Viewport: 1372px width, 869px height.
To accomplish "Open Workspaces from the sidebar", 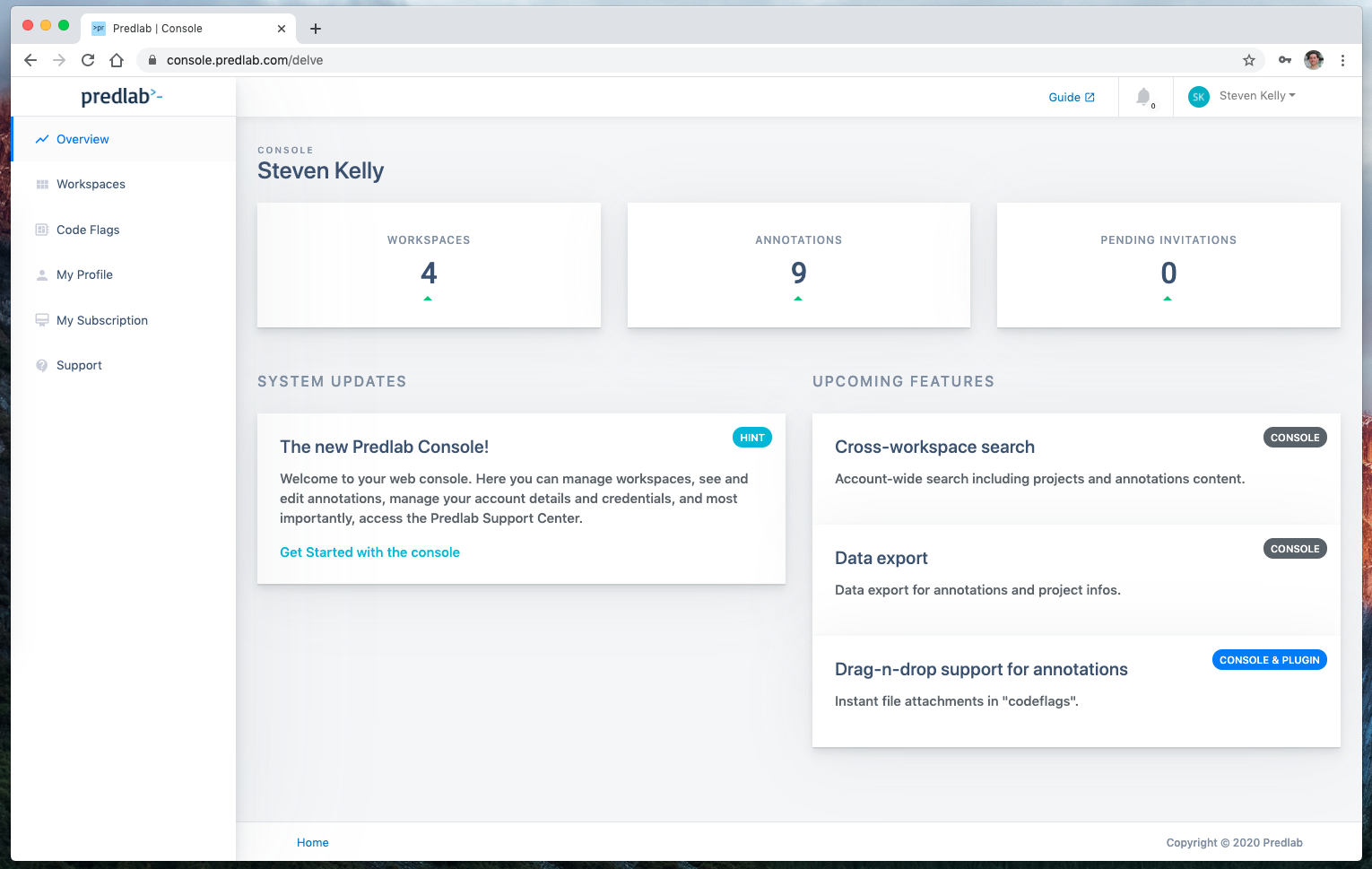I will pos(124,185).
